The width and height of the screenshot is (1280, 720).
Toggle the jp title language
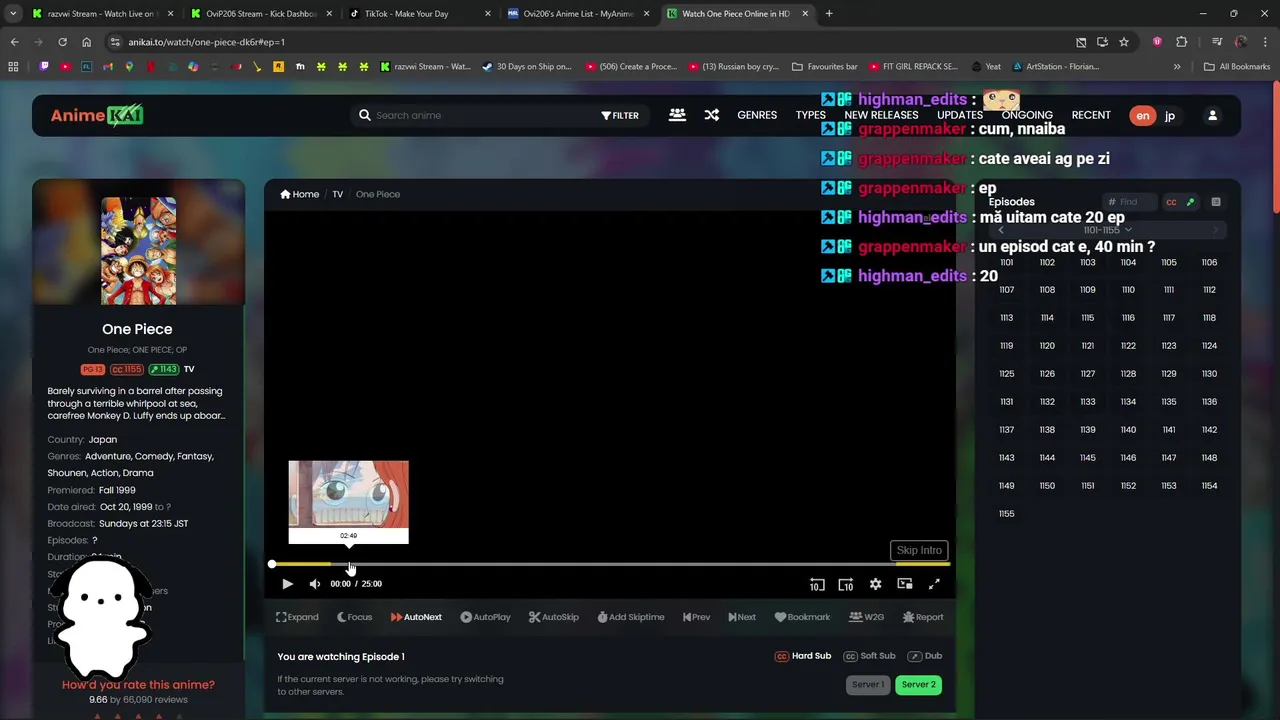tap(1170, 115)
